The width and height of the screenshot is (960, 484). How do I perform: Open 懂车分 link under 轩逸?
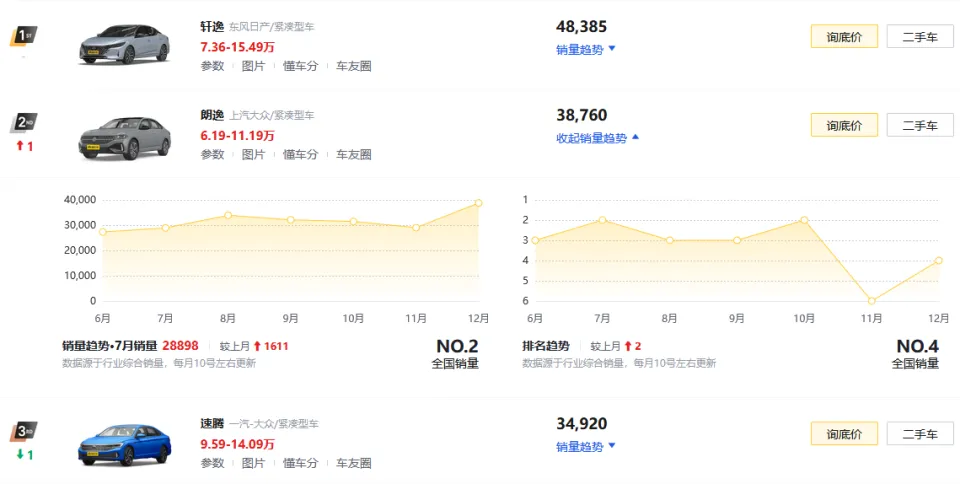tap(301, 66)
